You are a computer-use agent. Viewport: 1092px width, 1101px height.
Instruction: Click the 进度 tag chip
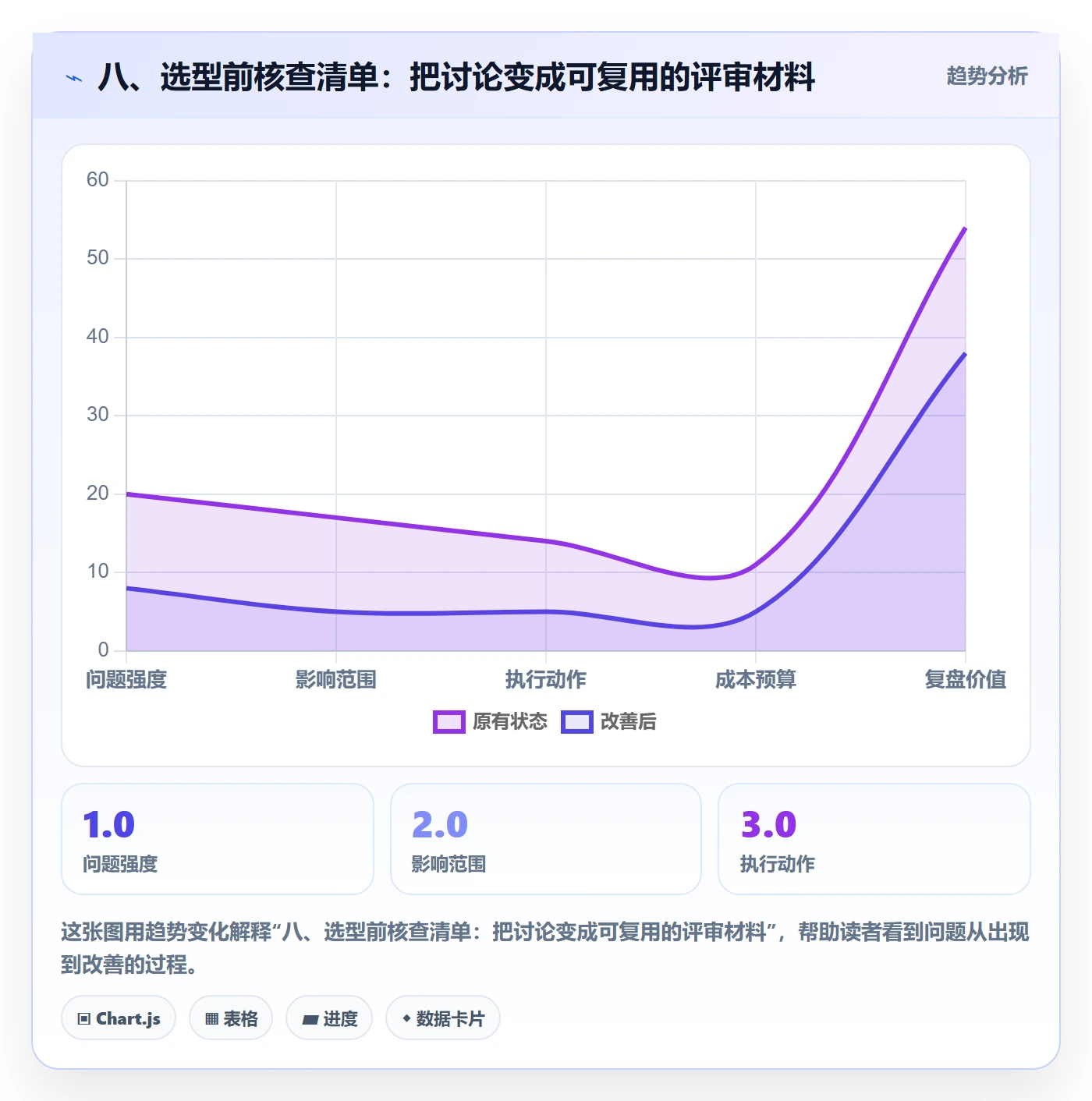tap(329, 1018)
